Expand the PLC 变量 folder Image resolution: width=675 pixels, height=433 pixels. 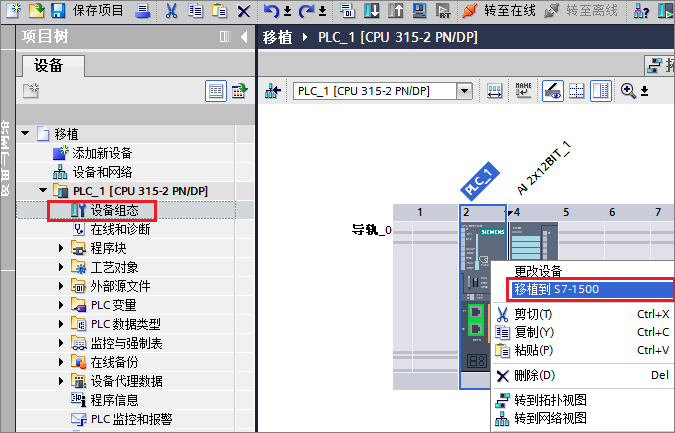pos(61,305)
